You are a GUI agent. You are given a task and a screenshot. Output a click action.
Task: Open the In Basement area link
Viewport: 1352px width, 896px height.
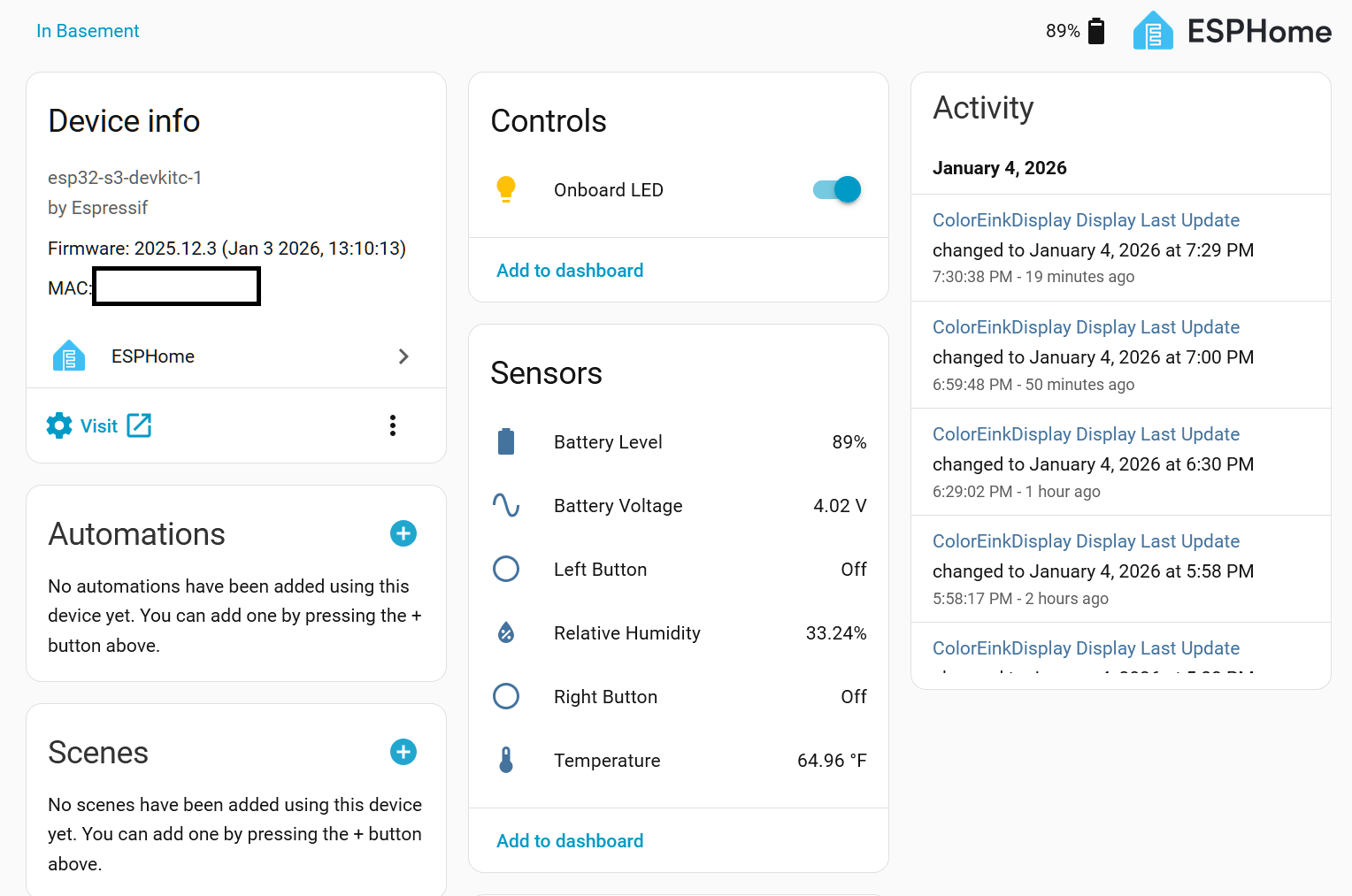pos(88,31)
